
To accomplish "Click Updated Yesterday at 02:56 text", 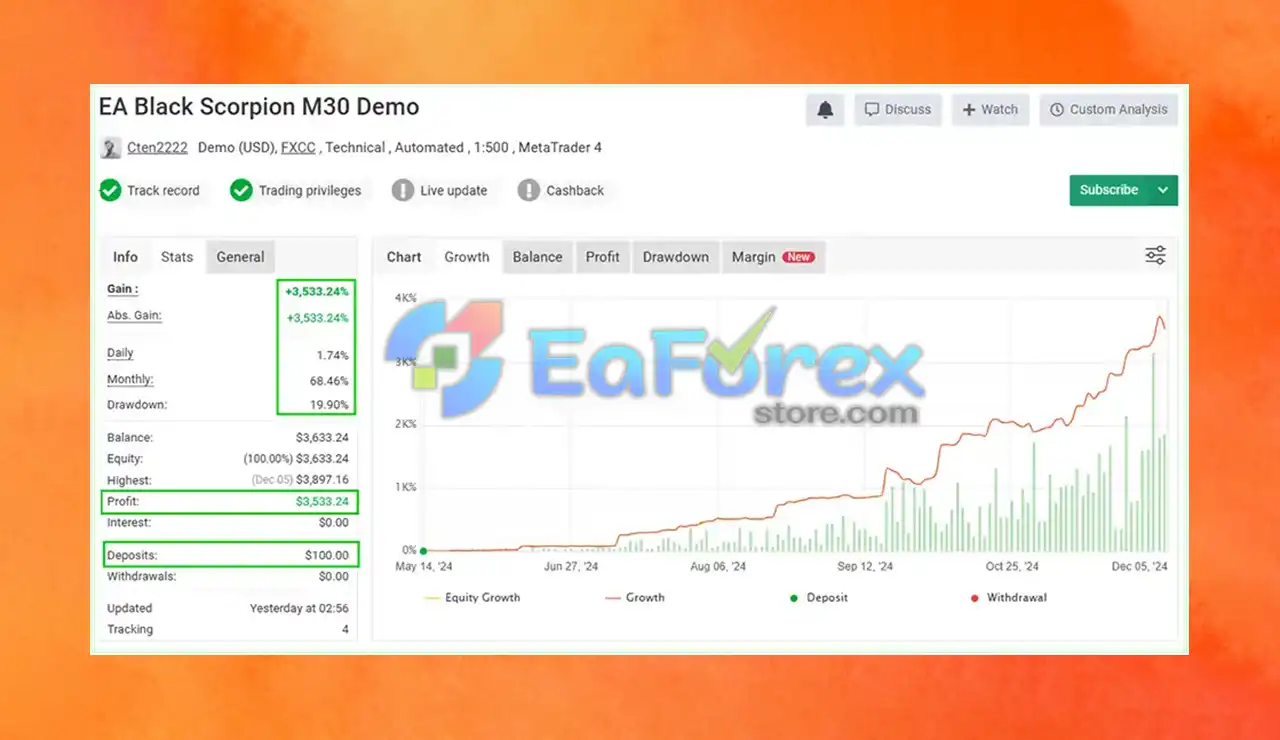I will 299,608.
